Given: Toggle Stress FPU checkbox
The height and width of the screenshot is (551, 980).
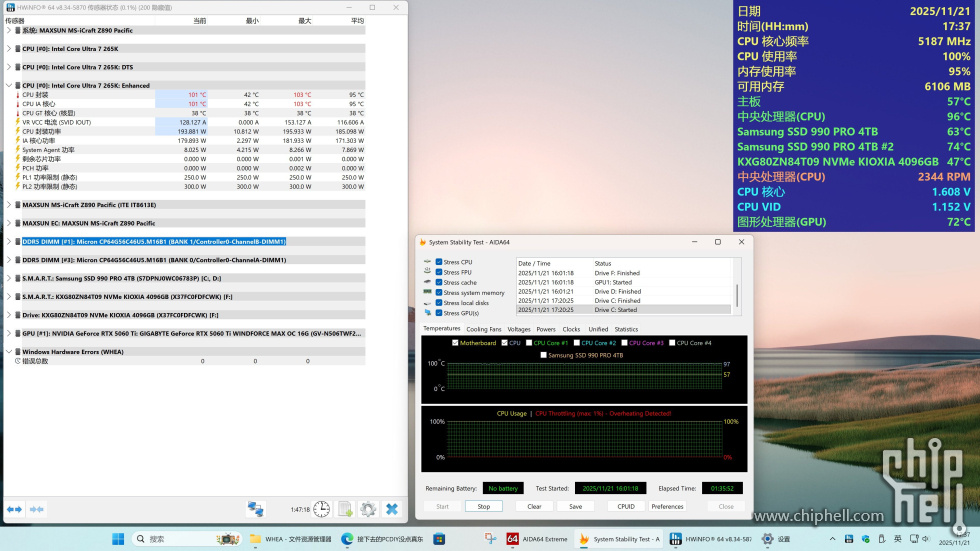Looking at the screenshot, I should (439, 272).
